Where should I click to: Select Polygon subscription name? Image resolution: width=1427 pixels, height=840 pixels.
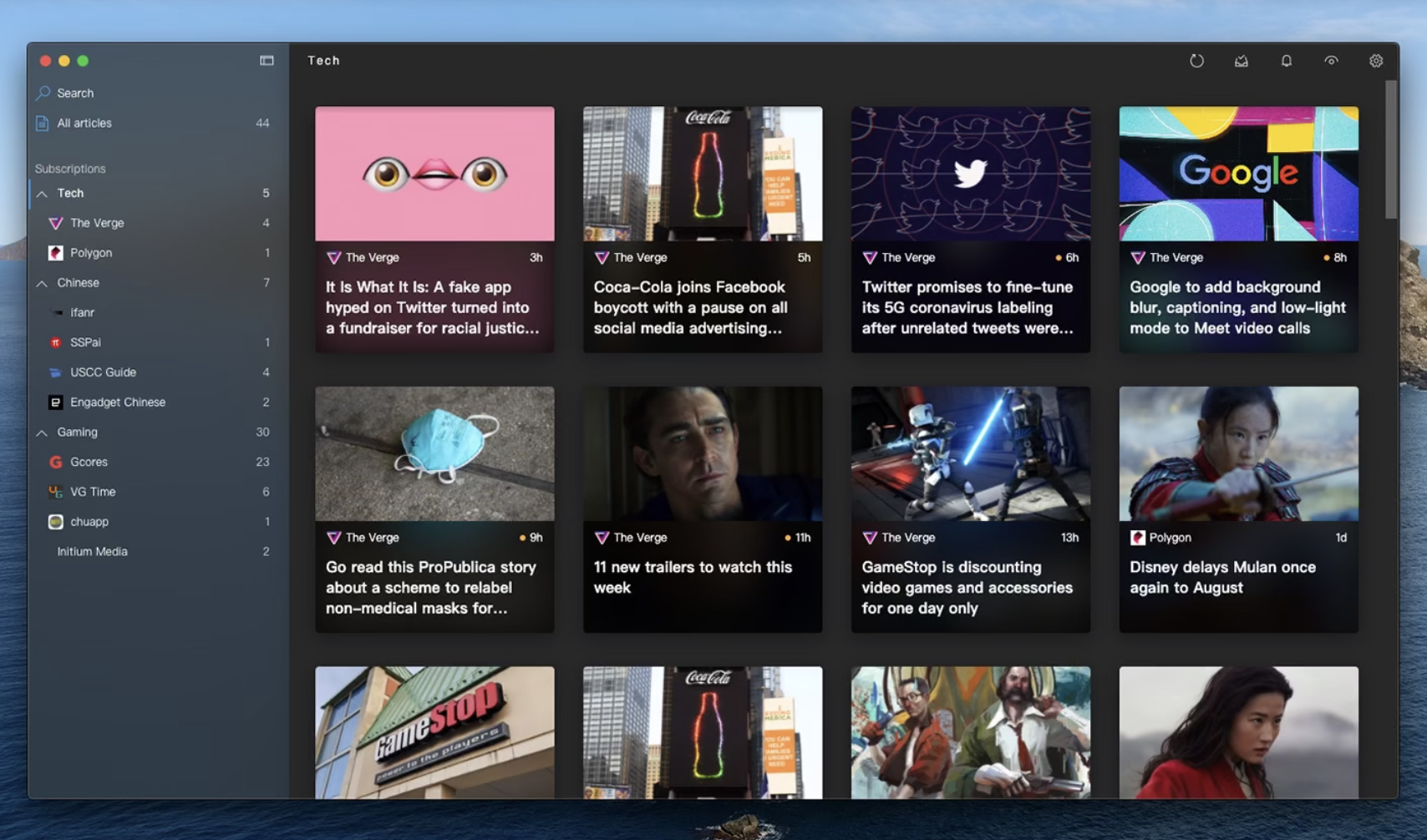pos(91,252)
